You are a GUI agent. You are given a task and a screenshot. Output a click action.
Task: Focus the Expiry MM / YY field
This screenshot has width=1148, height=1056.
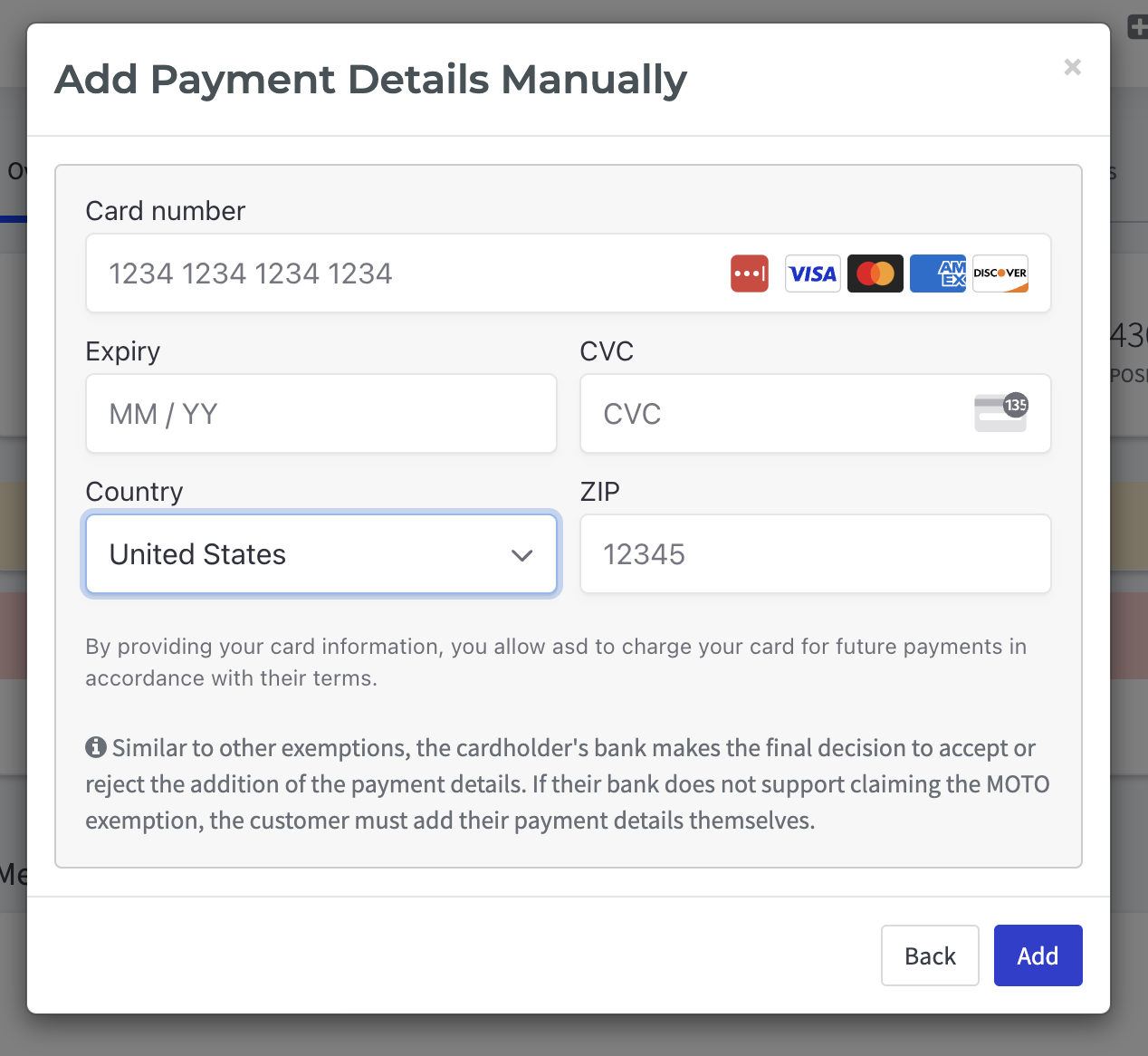(x=321, y=414)
